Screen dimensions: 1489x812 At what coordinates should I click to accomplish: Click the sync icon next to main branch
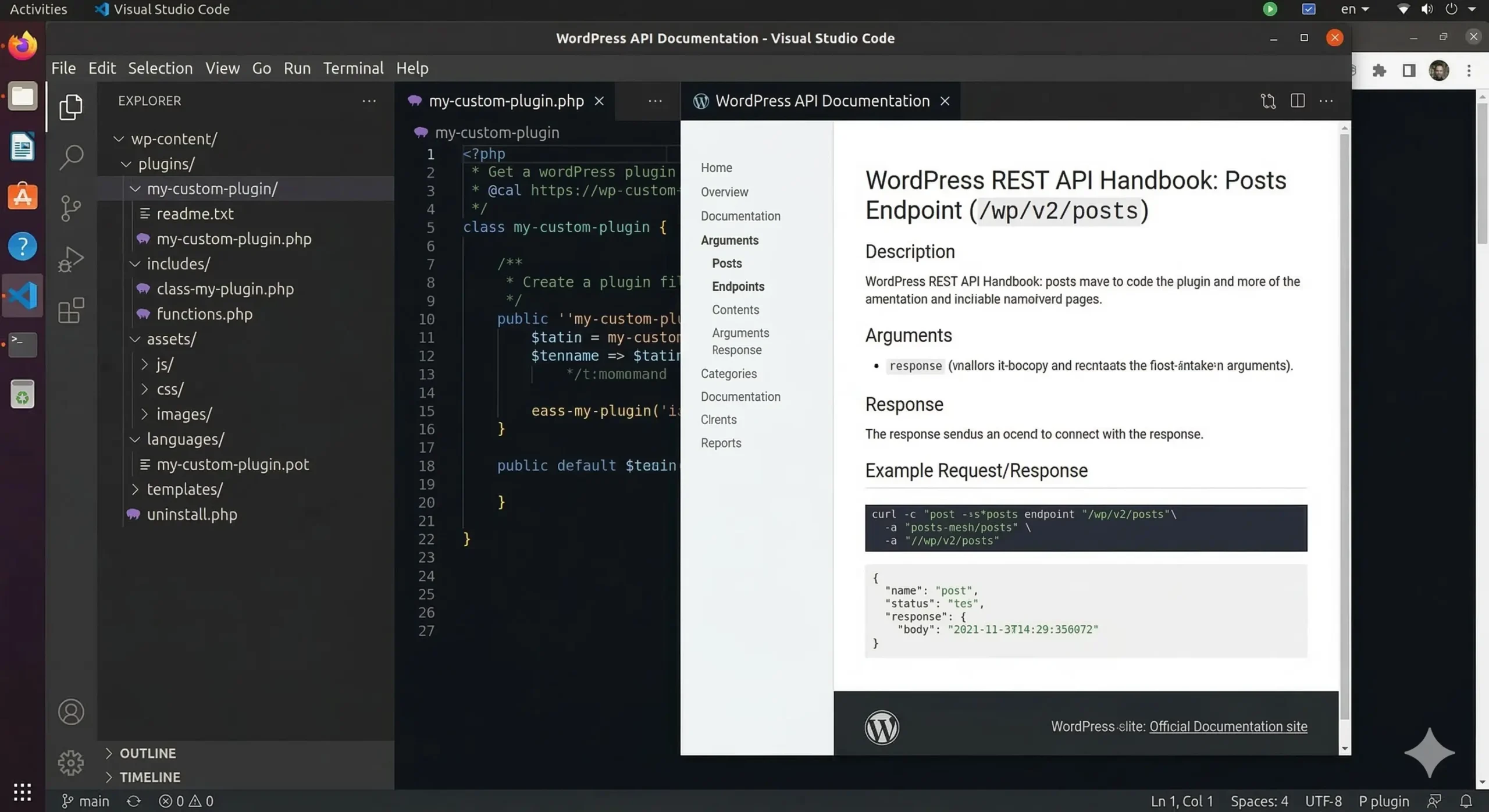(x=133, y=800)
